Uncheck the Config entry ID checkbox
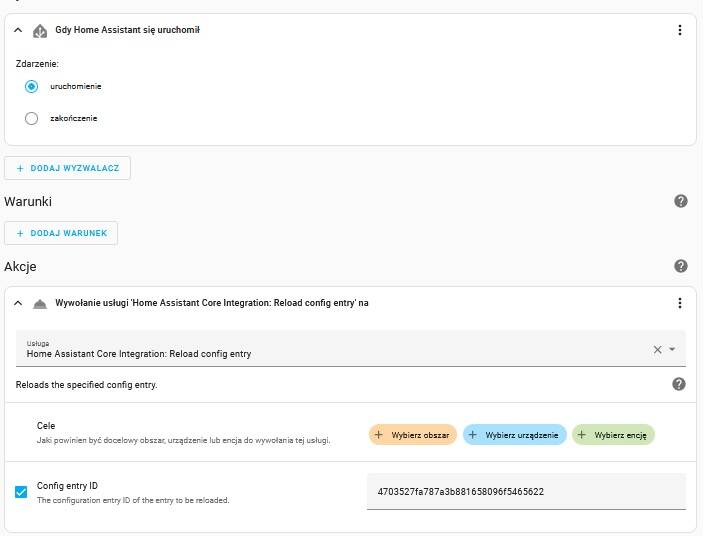The image size is (707, 536). click(x=21, y=492)
